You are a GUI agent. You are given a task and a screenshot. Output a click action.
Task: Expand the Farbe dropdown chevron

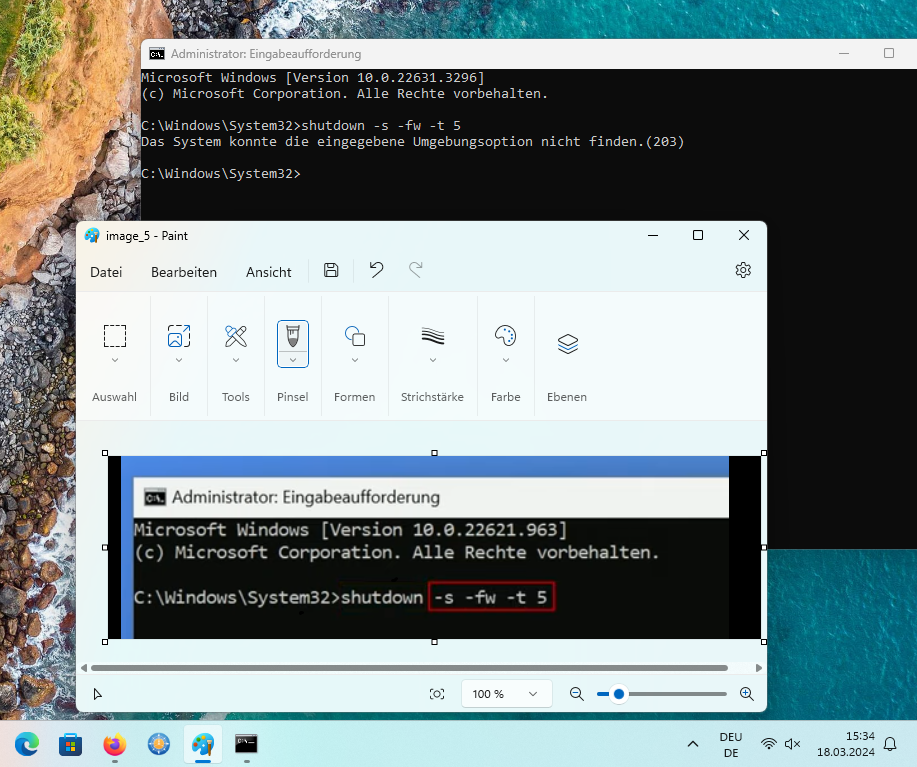(x=506, y=360)
